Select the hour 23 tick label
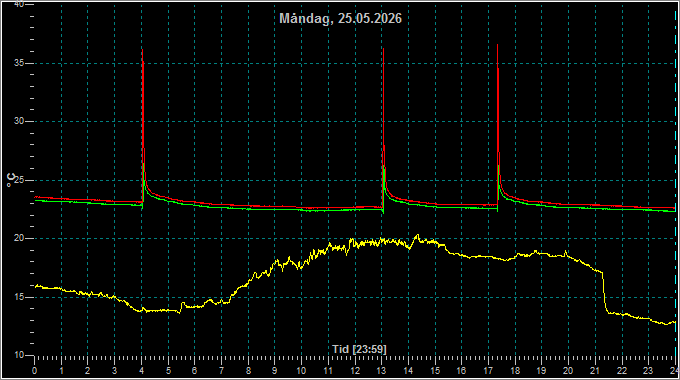This screenshot has height=380, width=680. click(x=648, y=371)
